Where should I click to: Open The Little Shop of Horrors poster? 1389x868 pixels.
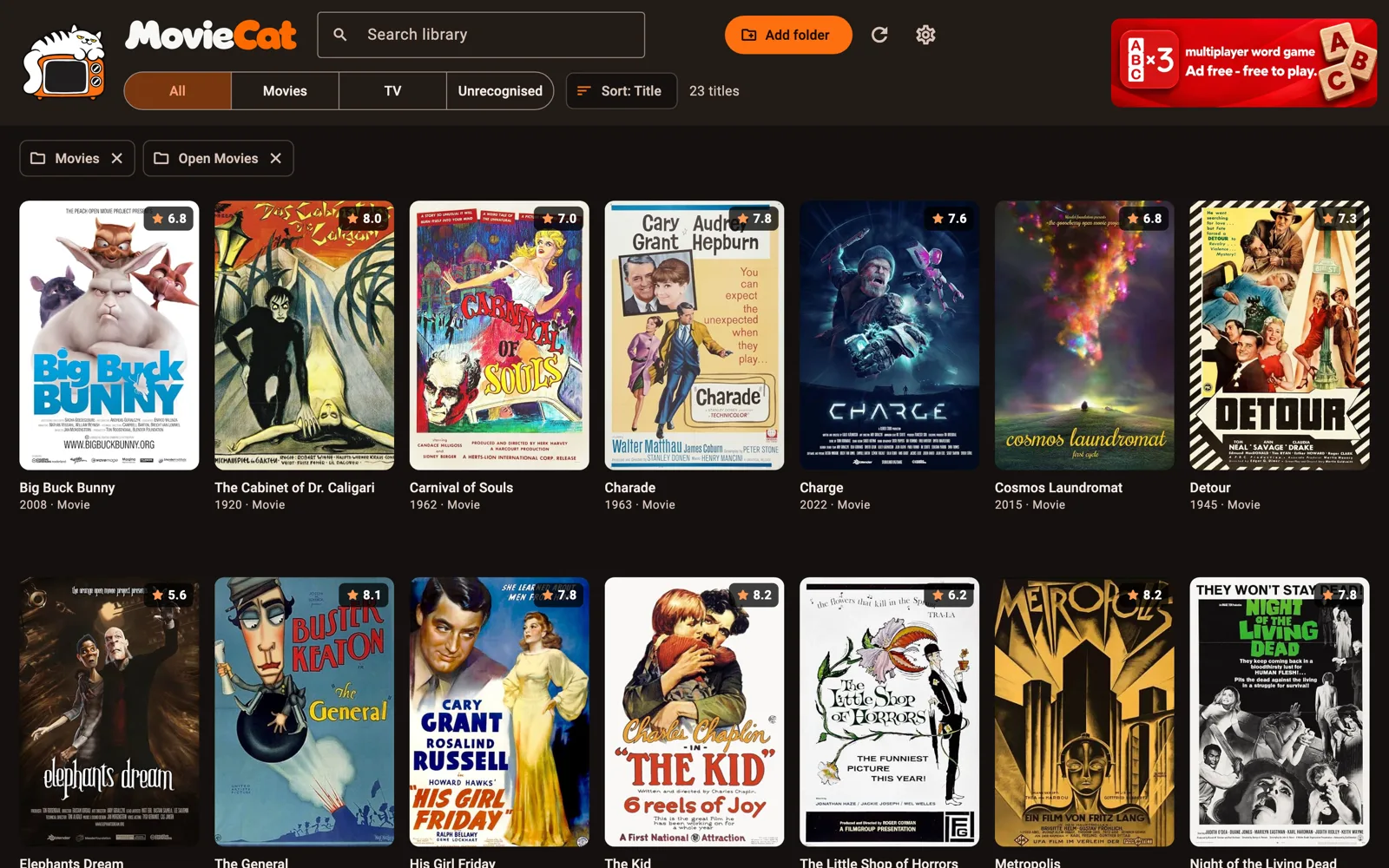click(x=889, y=713)
